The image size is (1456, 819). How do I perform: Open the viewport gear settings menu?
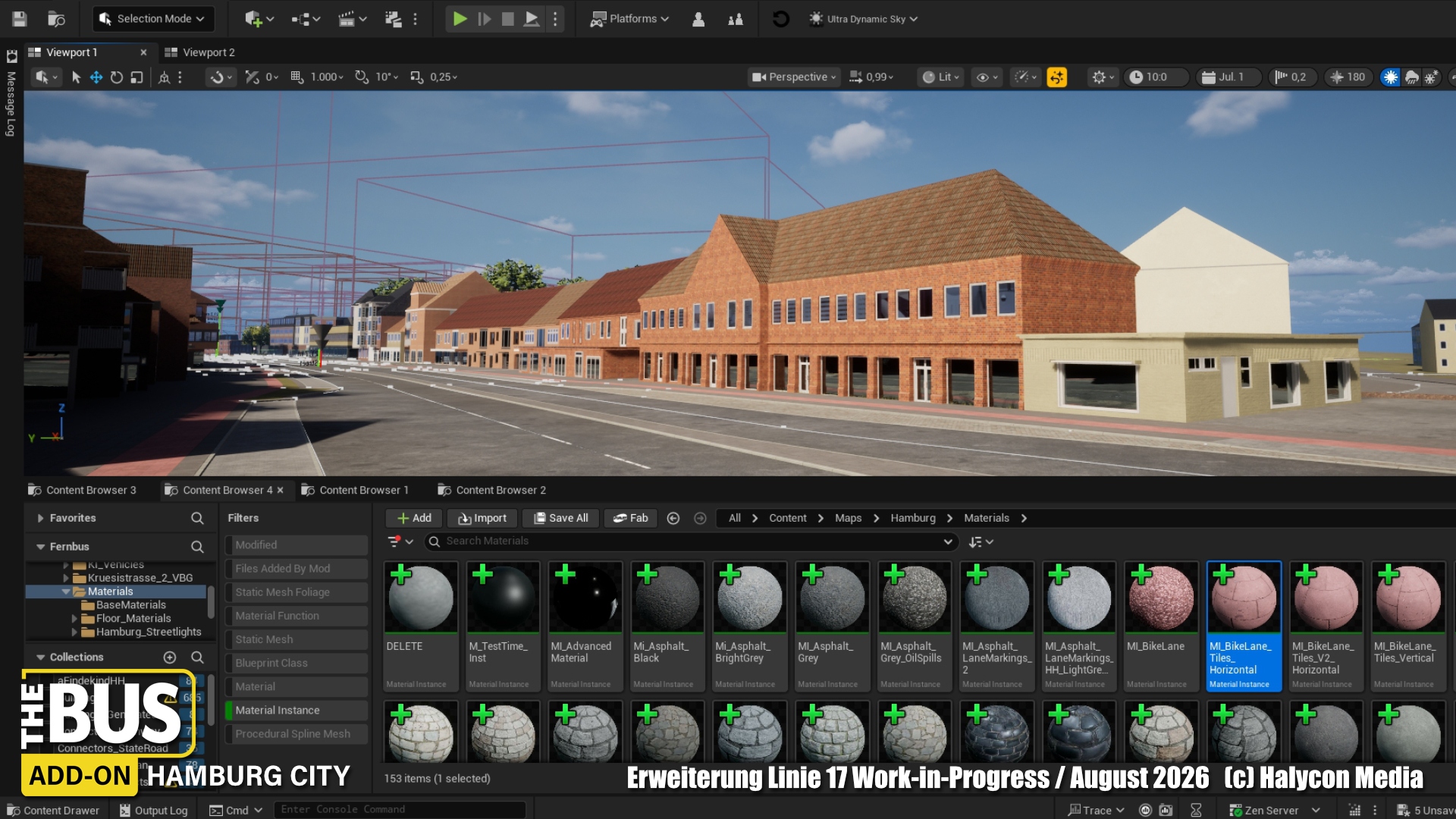tap(1102, 77)
